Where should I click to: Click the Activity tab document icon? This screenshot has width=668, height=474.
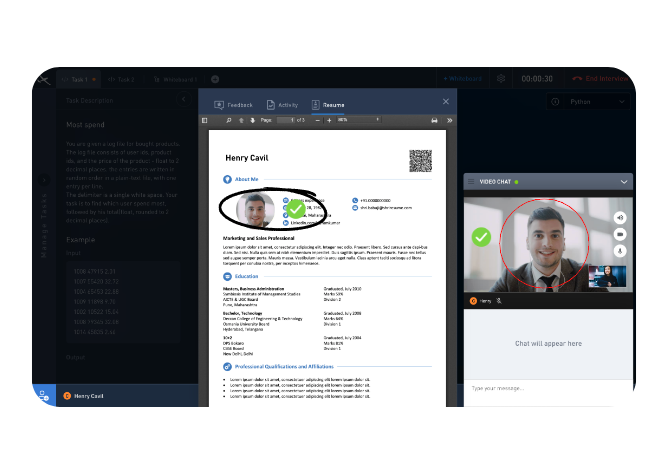point(271,105)
